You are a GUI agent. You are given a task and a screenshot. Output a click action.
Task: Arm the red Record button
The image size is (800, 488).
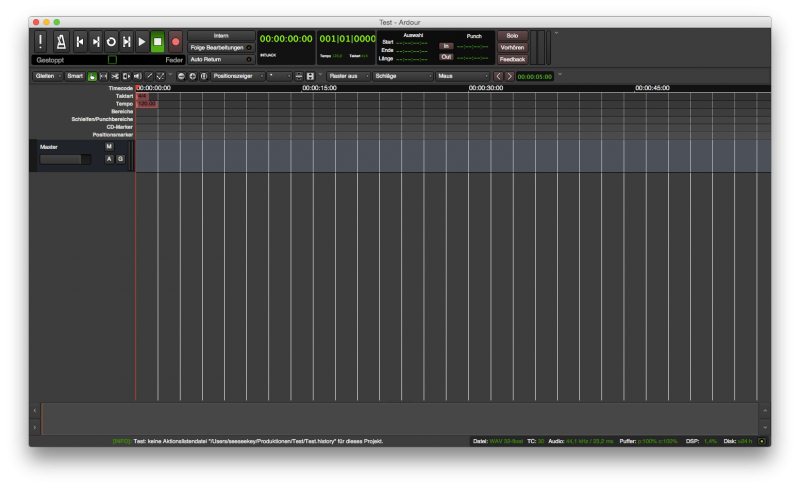click(x=176, y=41)
